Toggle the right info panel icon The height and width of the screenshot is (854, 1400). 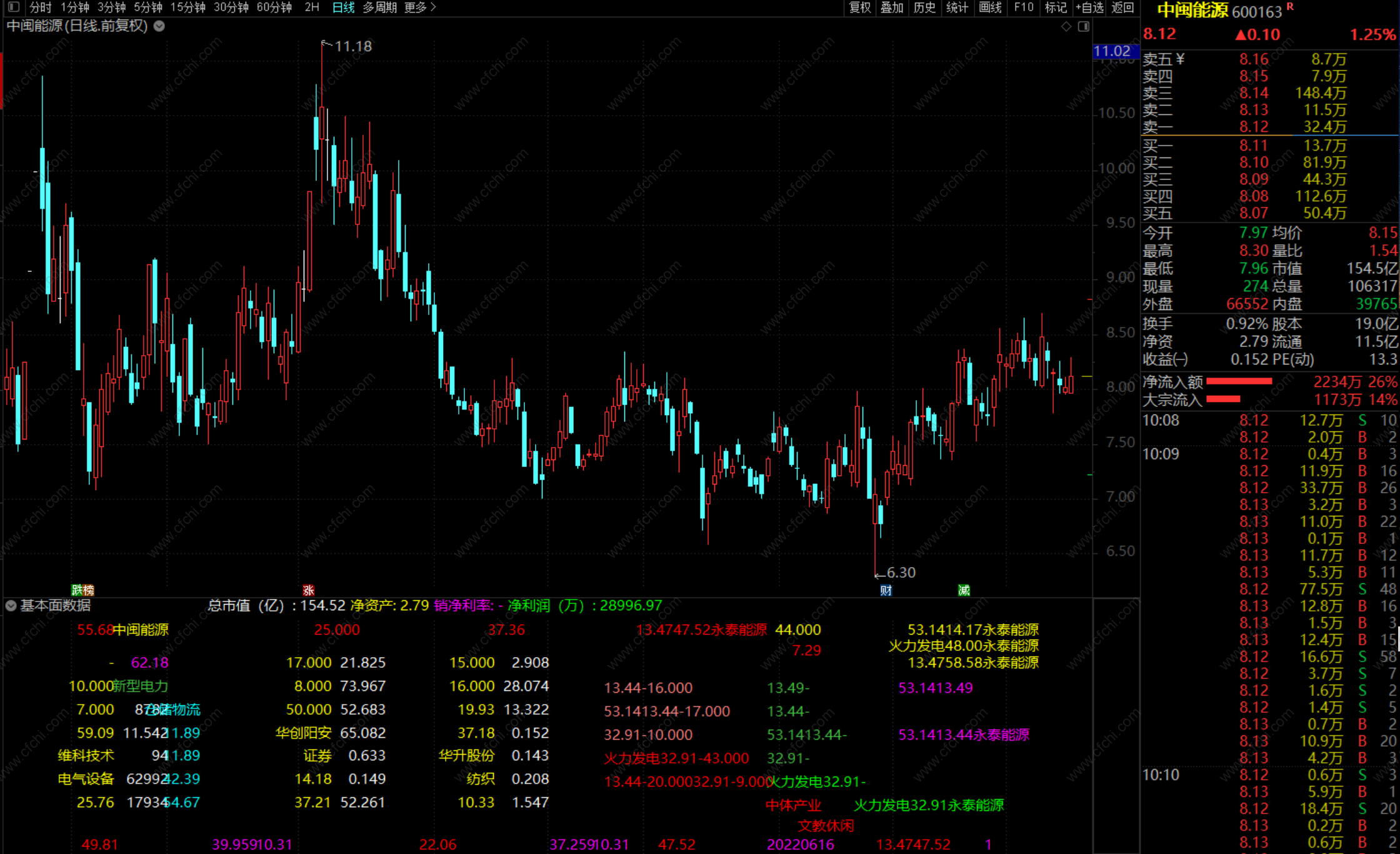click(1084, 26)
